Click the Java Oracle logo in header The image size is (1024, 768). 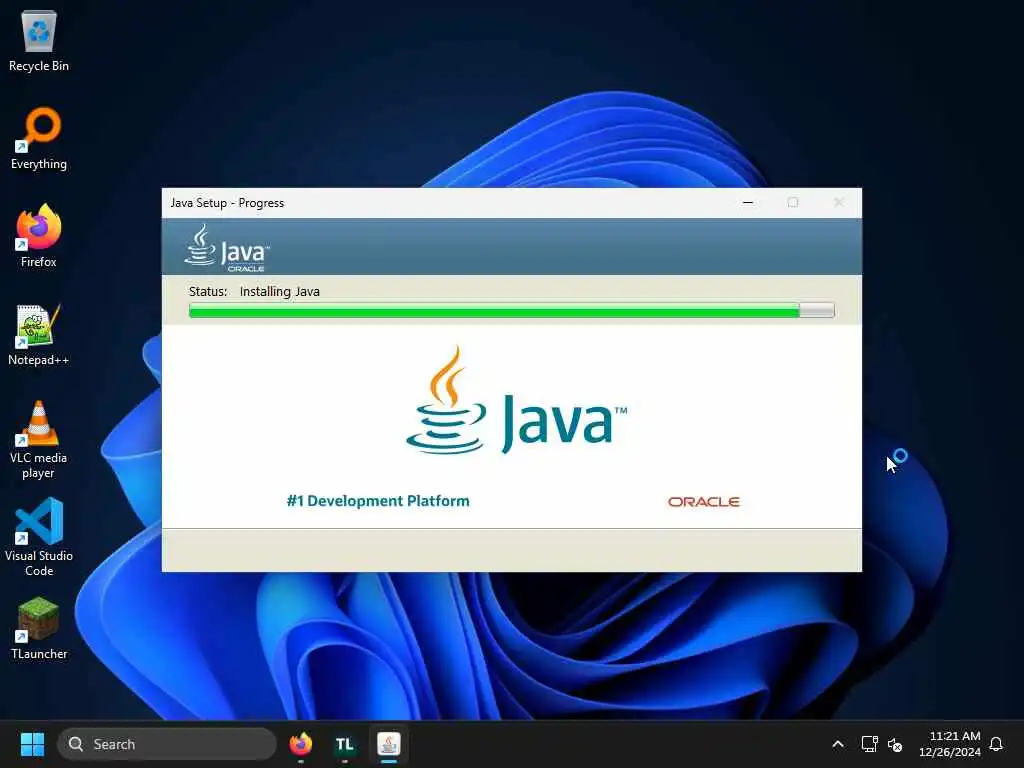pos(227,248)
